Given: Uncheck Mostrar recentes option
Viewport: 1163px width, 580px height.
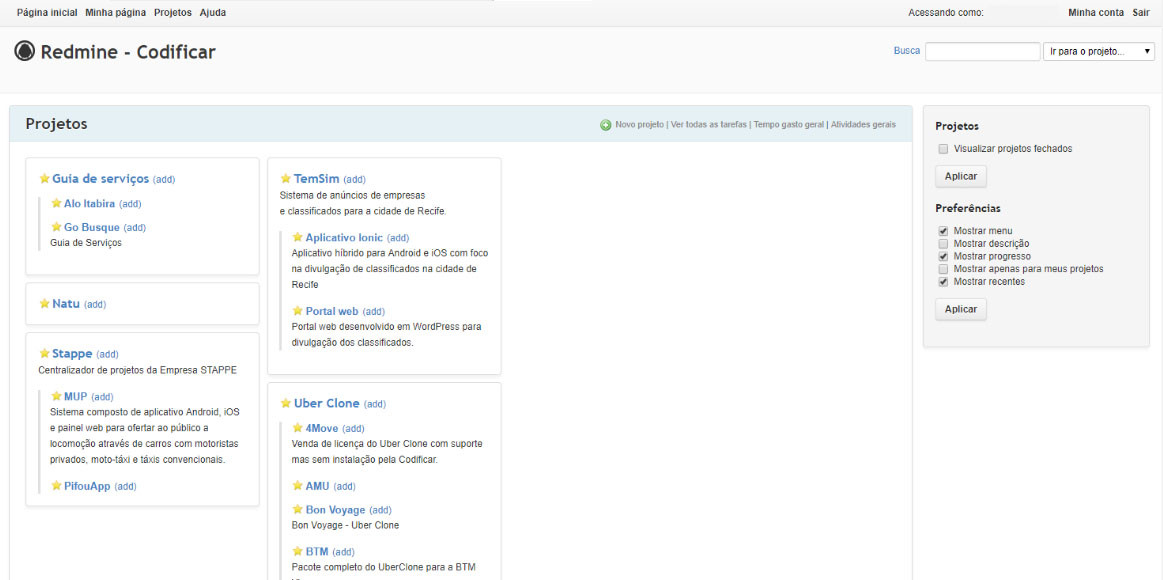Looking at the screenshot, I should click(943, 282).
